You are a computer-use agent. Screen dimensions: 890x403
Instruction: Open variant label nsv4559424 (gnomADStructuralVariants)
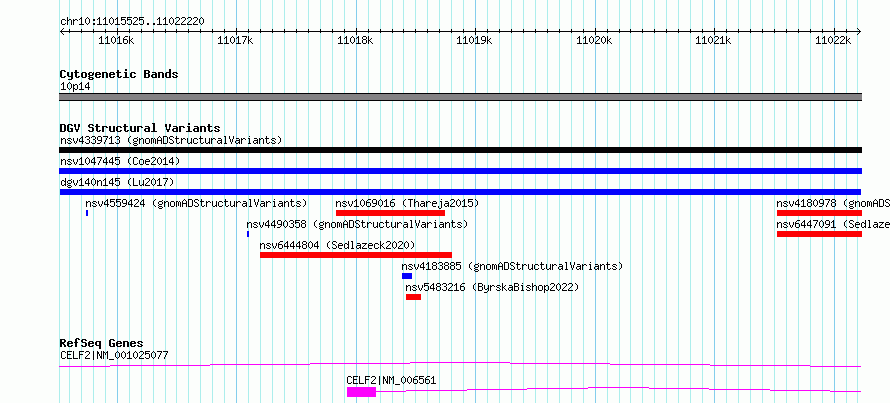click(196, 203)
